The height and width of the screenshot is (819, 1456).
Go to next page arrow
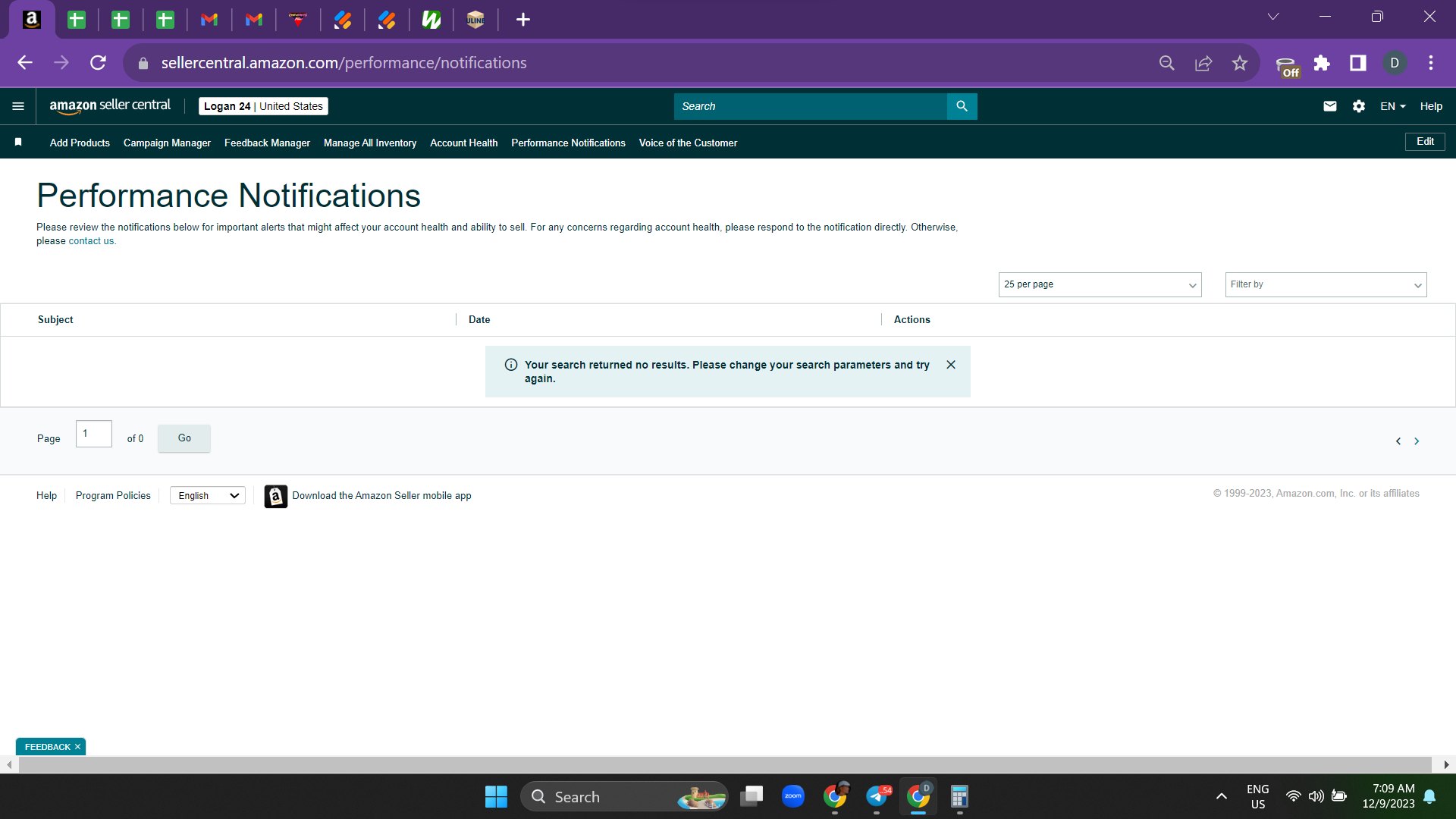pyautogui.click(x=1417, y=441)
